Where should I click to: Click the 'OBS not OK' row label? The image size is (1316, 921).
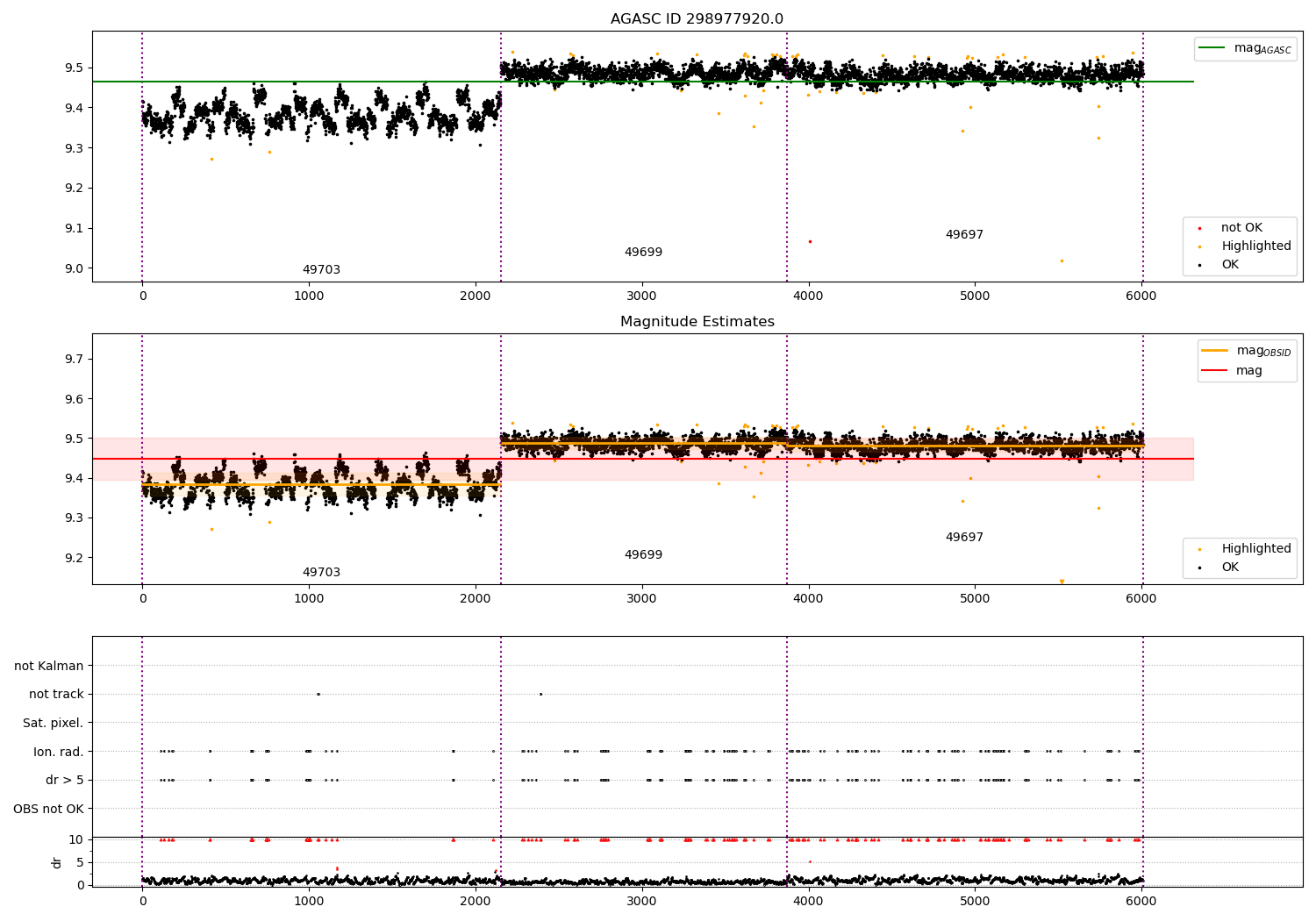(48, 809)
